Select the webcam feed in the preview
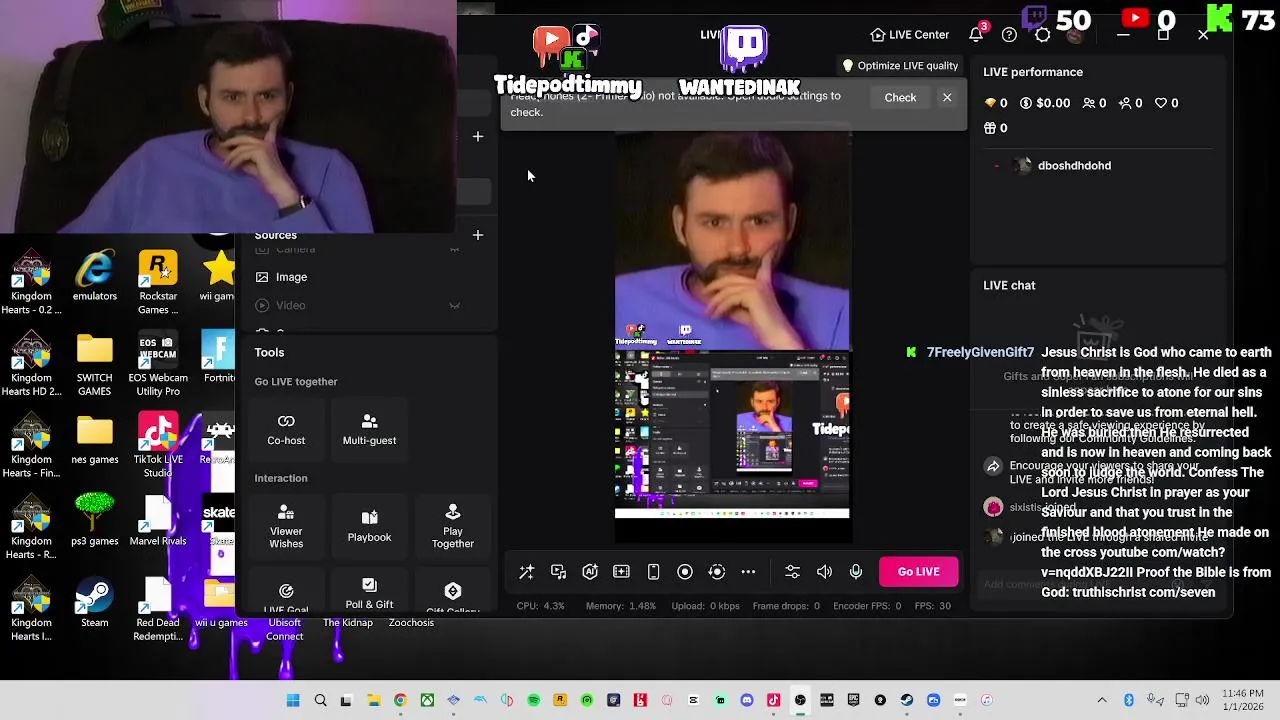 click(x=732, y=240)
